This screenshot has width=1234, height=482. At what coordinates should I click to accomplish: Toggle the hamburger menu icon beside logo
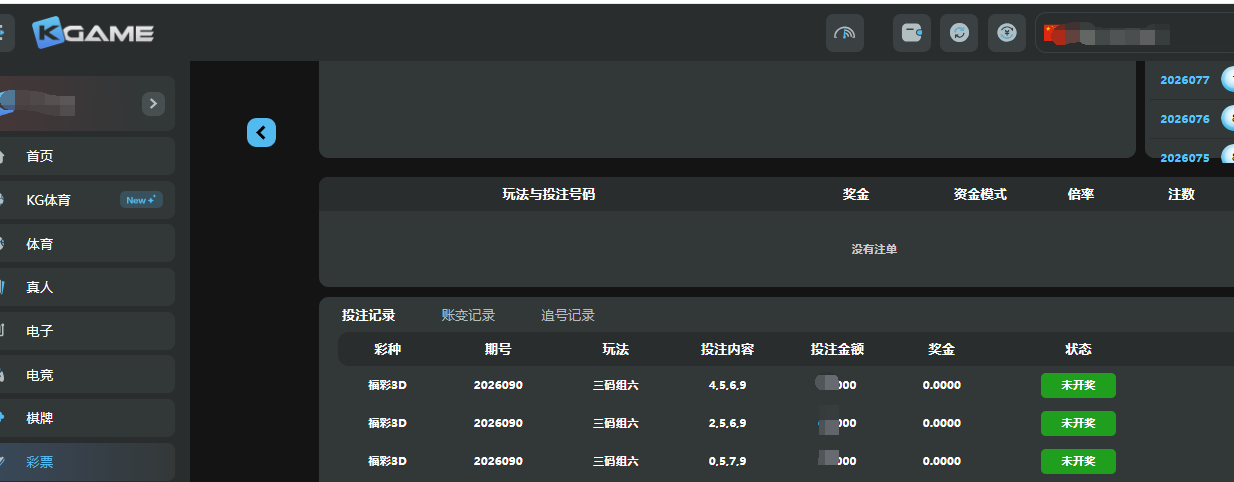point(4,33)
